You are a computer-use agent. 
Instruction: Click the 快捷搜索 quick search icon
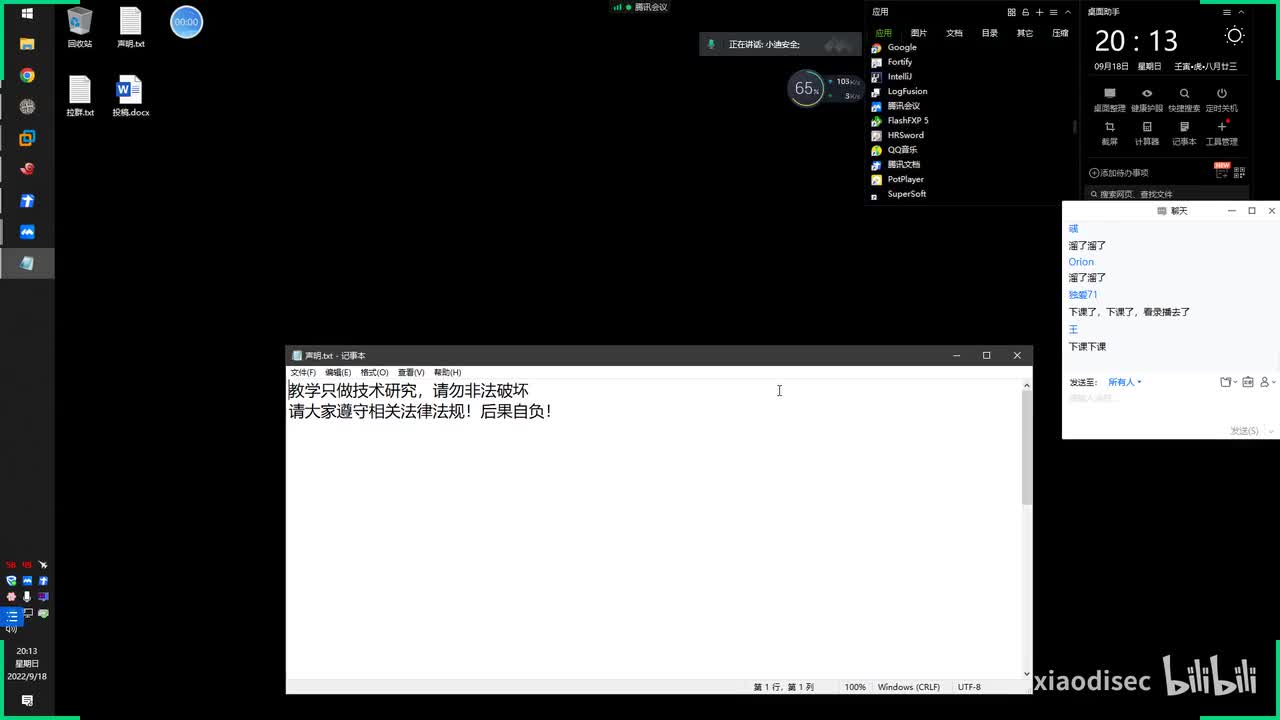(x=1184, y=99)
